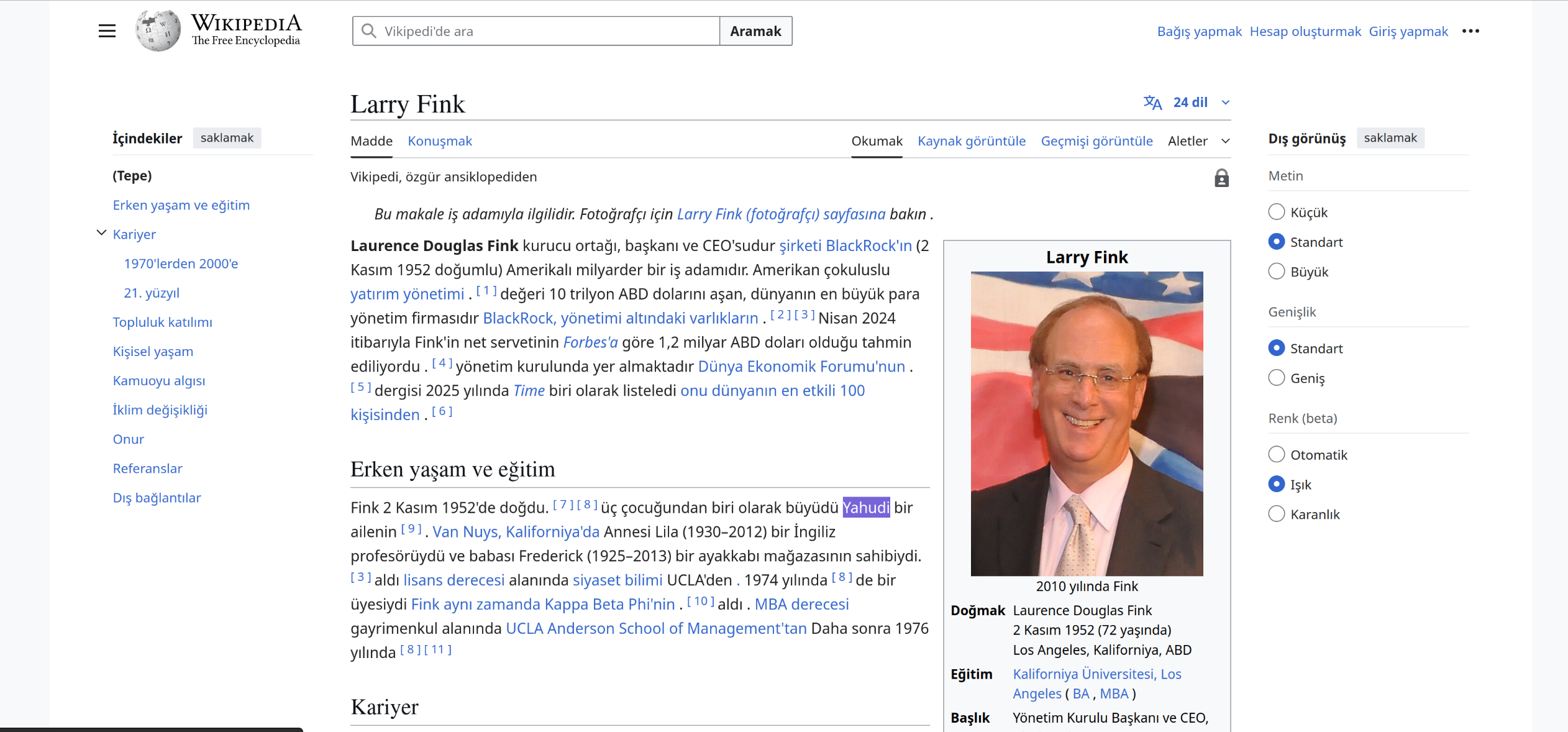
Task: Click citation reference [6]
Action: point(442,411)
